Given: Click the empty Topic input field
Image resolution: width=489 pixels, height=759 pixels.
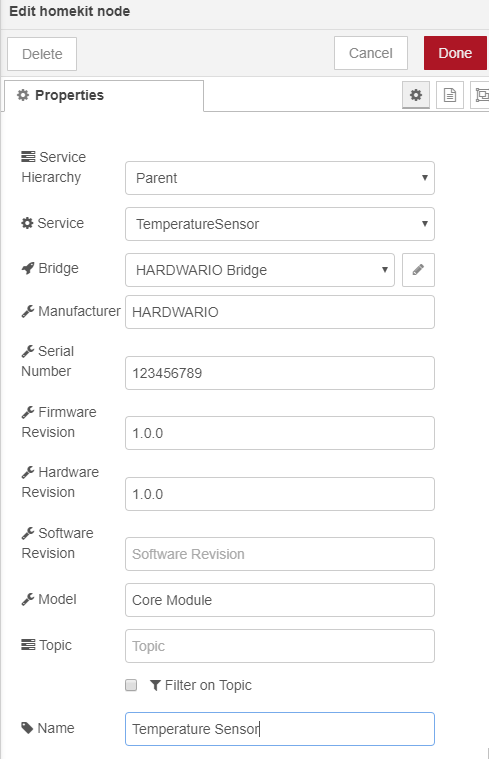Looking at the screenshot, I should coord(280,646).
